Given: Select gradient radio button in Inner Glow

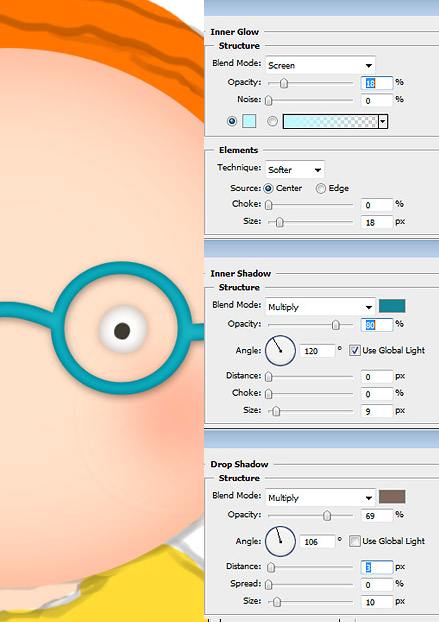Looking at the screenshot, I should (272, 121).
